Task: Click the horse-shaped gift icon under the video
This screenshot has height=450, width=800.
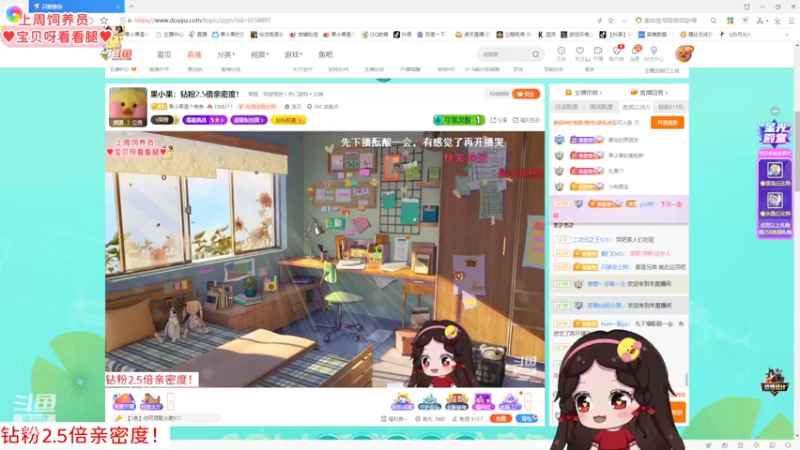Action: click(151, 402)
